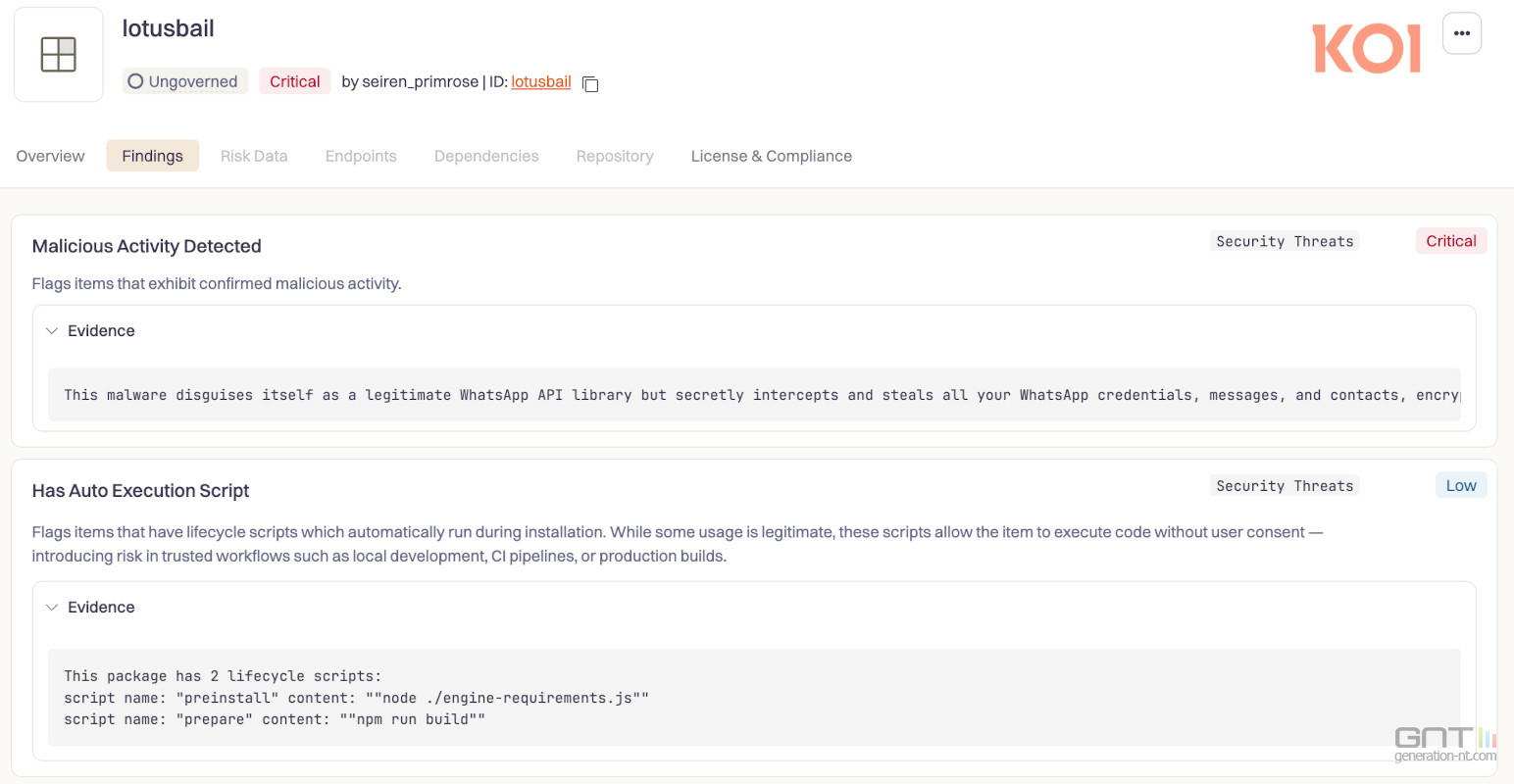Open the License & Compliance tab
This screenshot has height=784, width=1514.
pyautogui.click(x=771, y=156)
